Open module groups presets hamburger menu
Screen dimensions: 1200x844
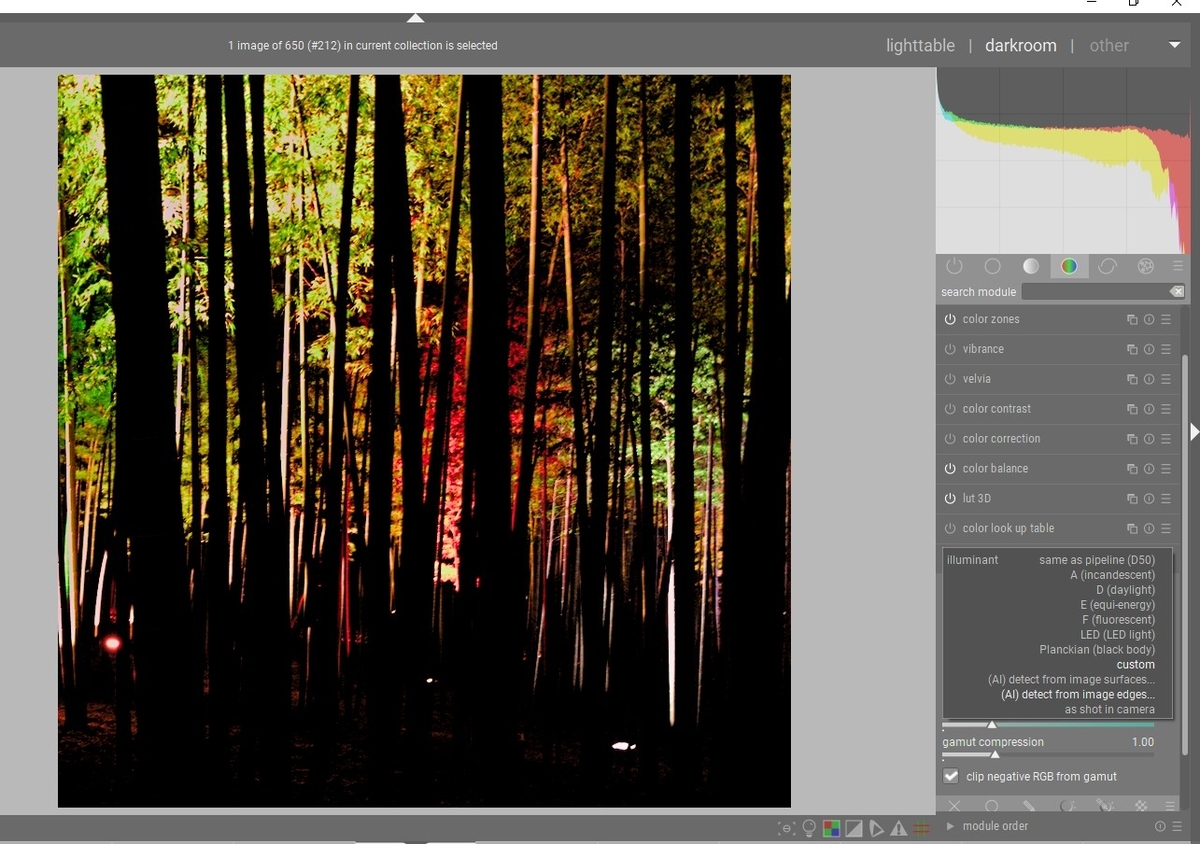(1178, 266)
